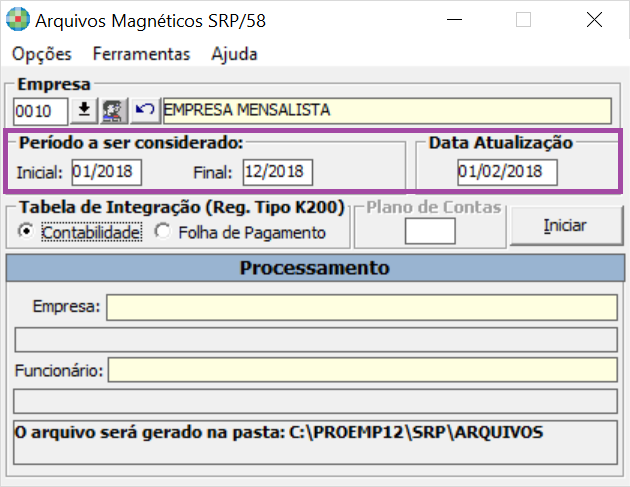Screen dimensions: 630x487
Task: Click the application icon in title bar
Action: click(18, 19)
